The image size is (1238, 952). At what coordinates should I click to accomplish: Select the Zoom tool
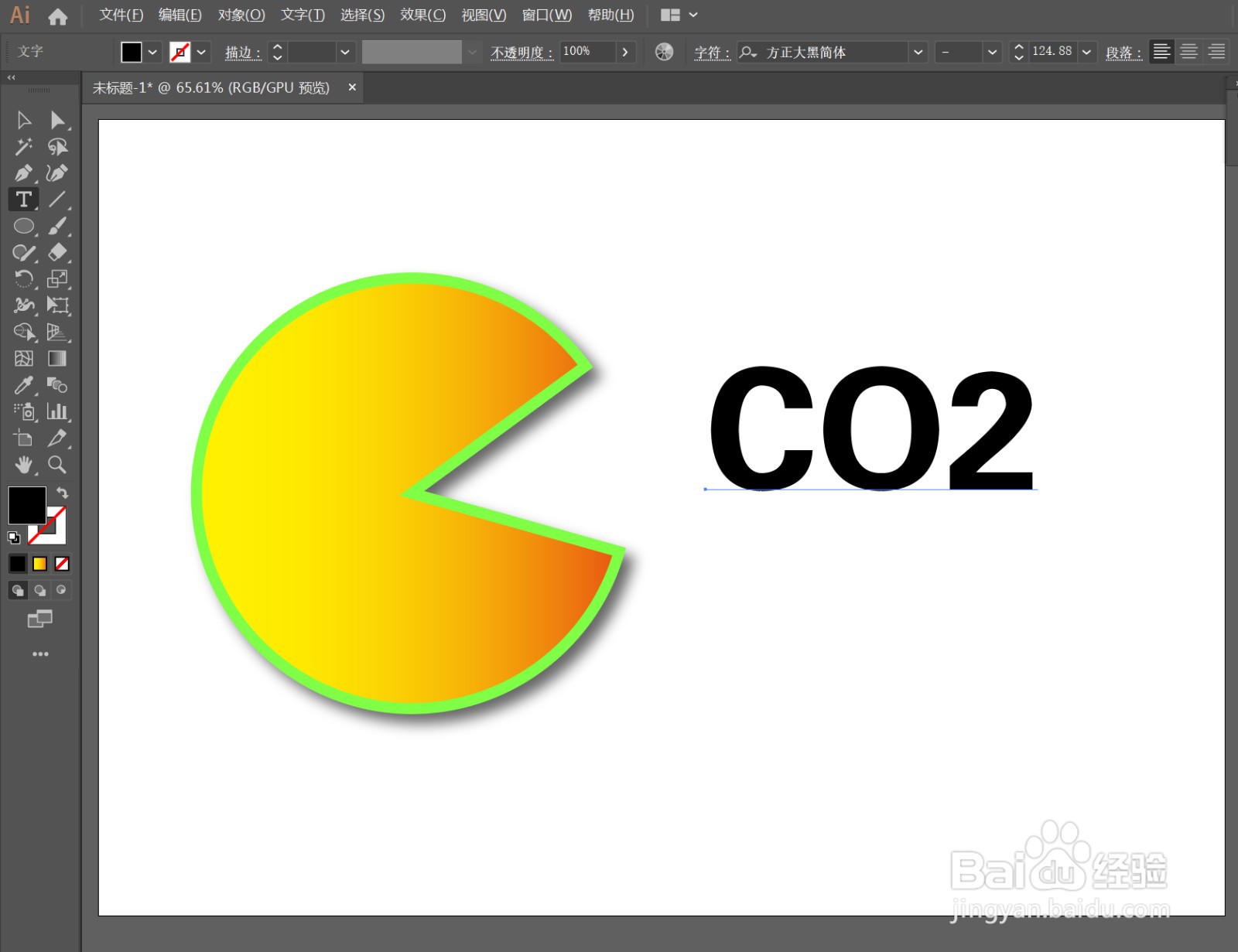57,464
